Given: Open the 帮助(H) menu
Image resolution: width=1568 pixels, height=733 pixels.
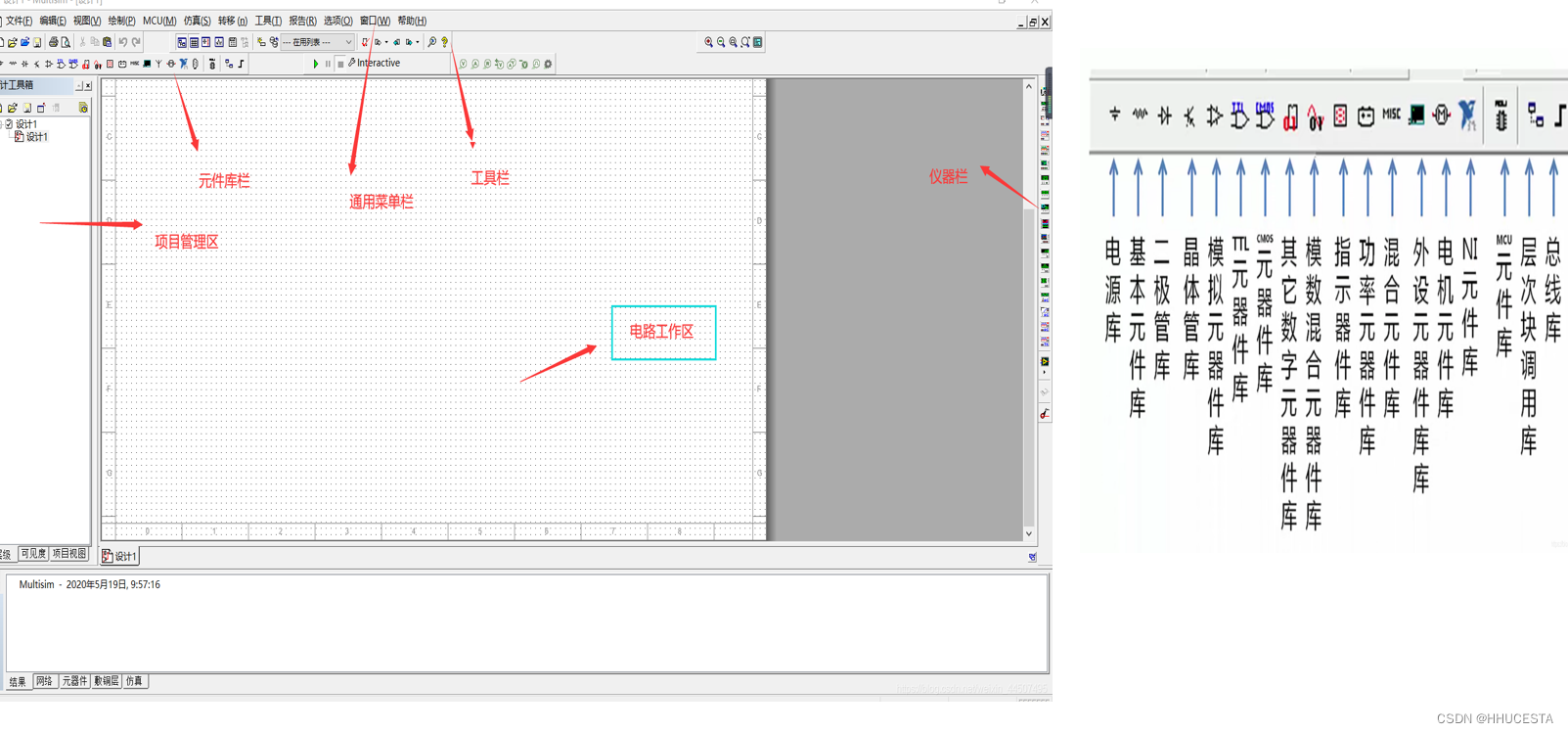Looking at the screenshot, I should point(412,21).
